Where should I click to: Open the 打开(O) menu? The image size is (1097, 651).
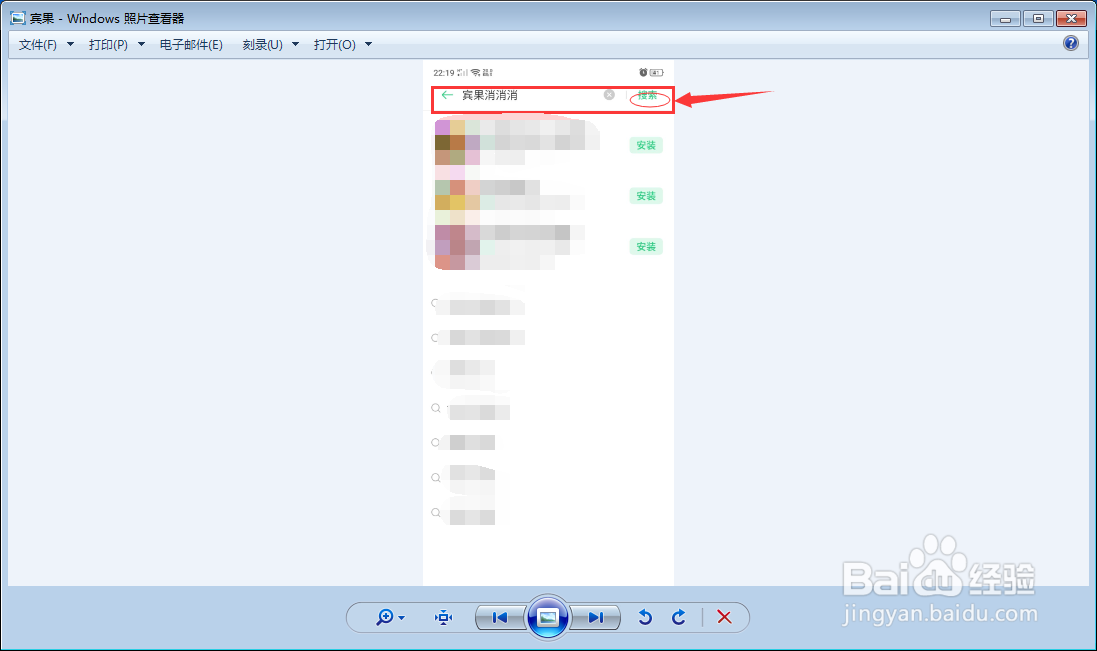click(x=334, y=45)
